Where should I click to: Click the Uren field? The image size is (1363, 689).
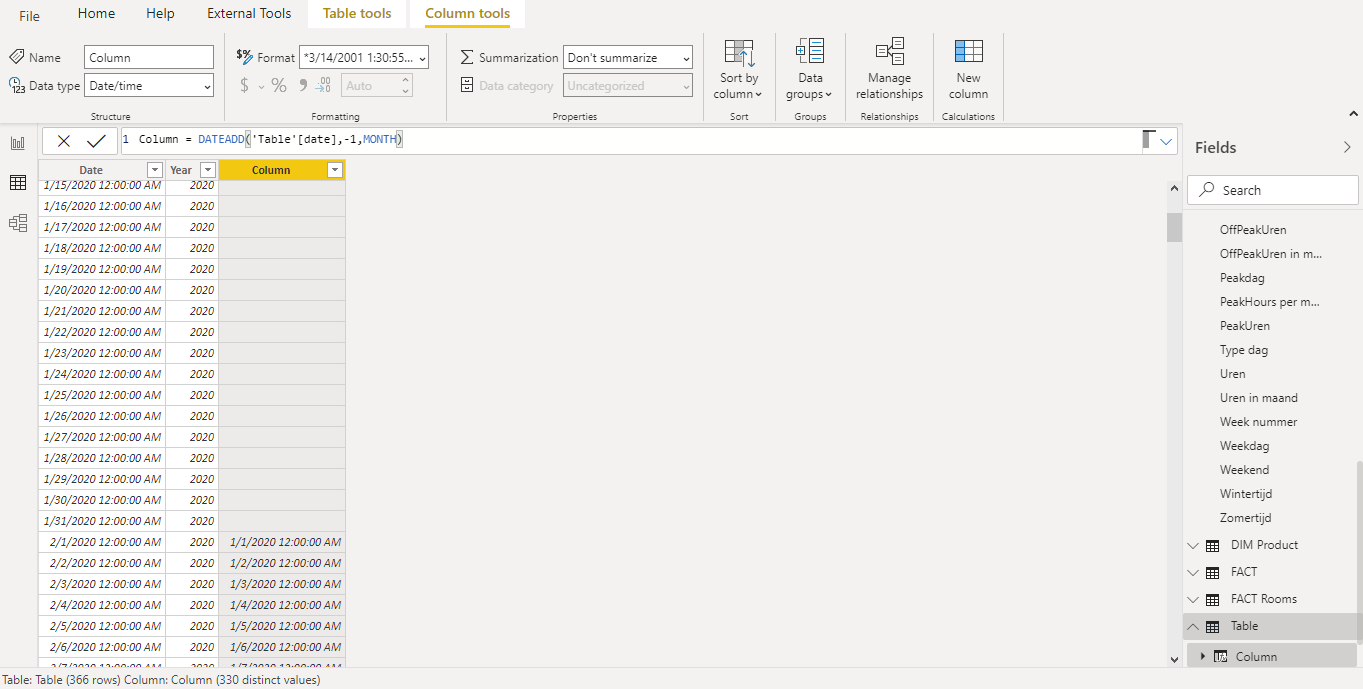(x=1233, y=374)
